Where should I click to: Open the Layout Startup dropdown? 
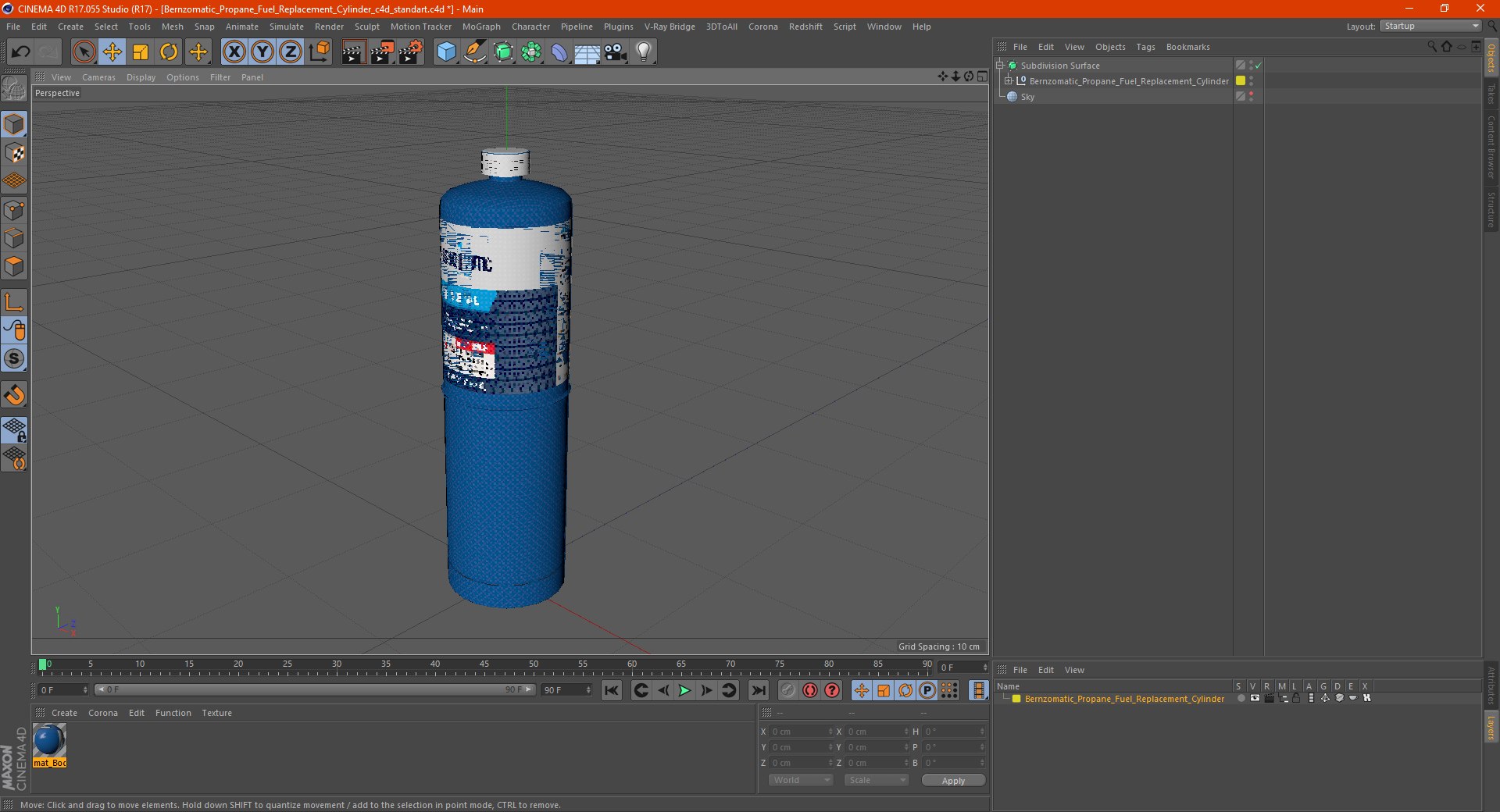1430,27
